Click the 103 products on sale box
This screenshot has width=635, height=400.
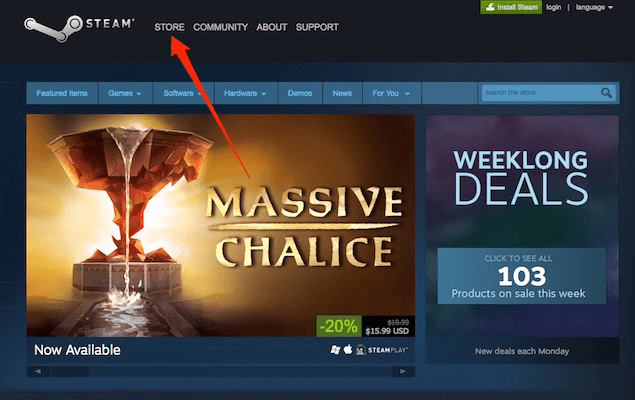pos(522,276)
